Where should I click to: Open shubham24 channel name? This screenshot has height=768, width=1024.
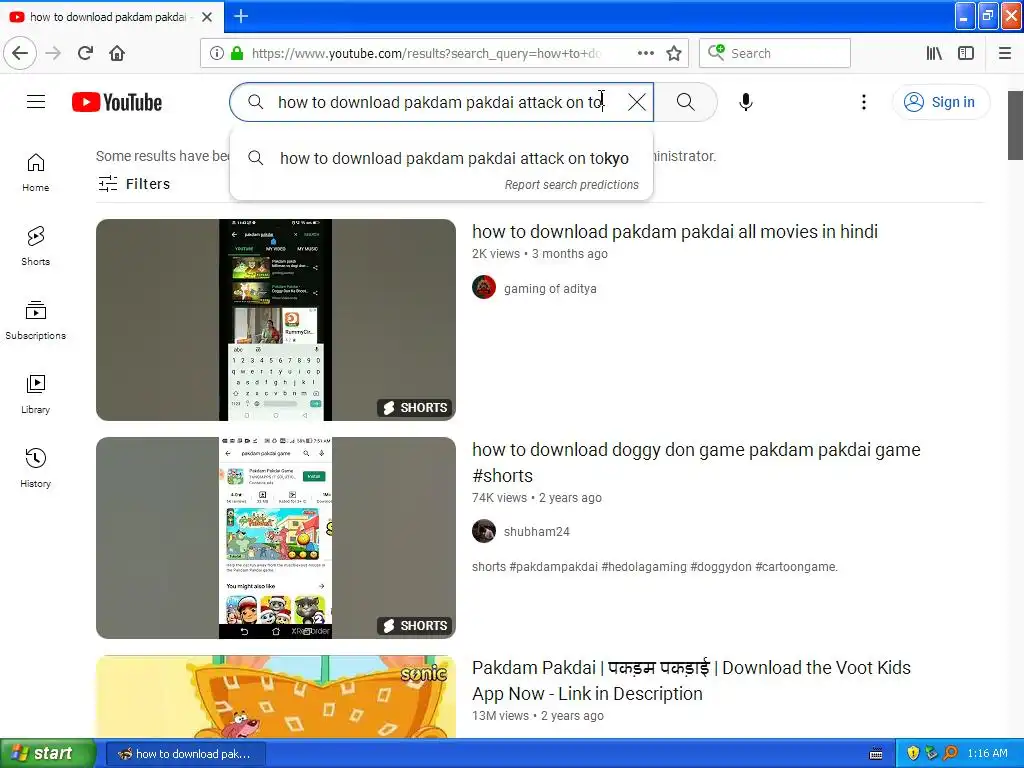click(x=537, y=532)
